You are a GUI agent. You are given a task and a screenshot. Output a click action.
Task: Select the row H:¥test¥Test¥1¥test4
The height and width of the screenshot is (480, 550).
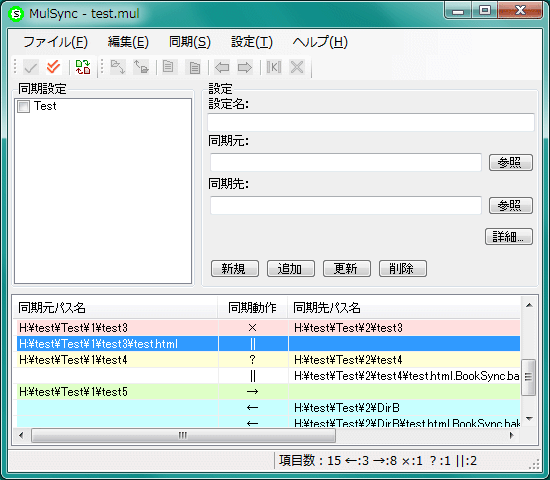click(x=268, y=360)
